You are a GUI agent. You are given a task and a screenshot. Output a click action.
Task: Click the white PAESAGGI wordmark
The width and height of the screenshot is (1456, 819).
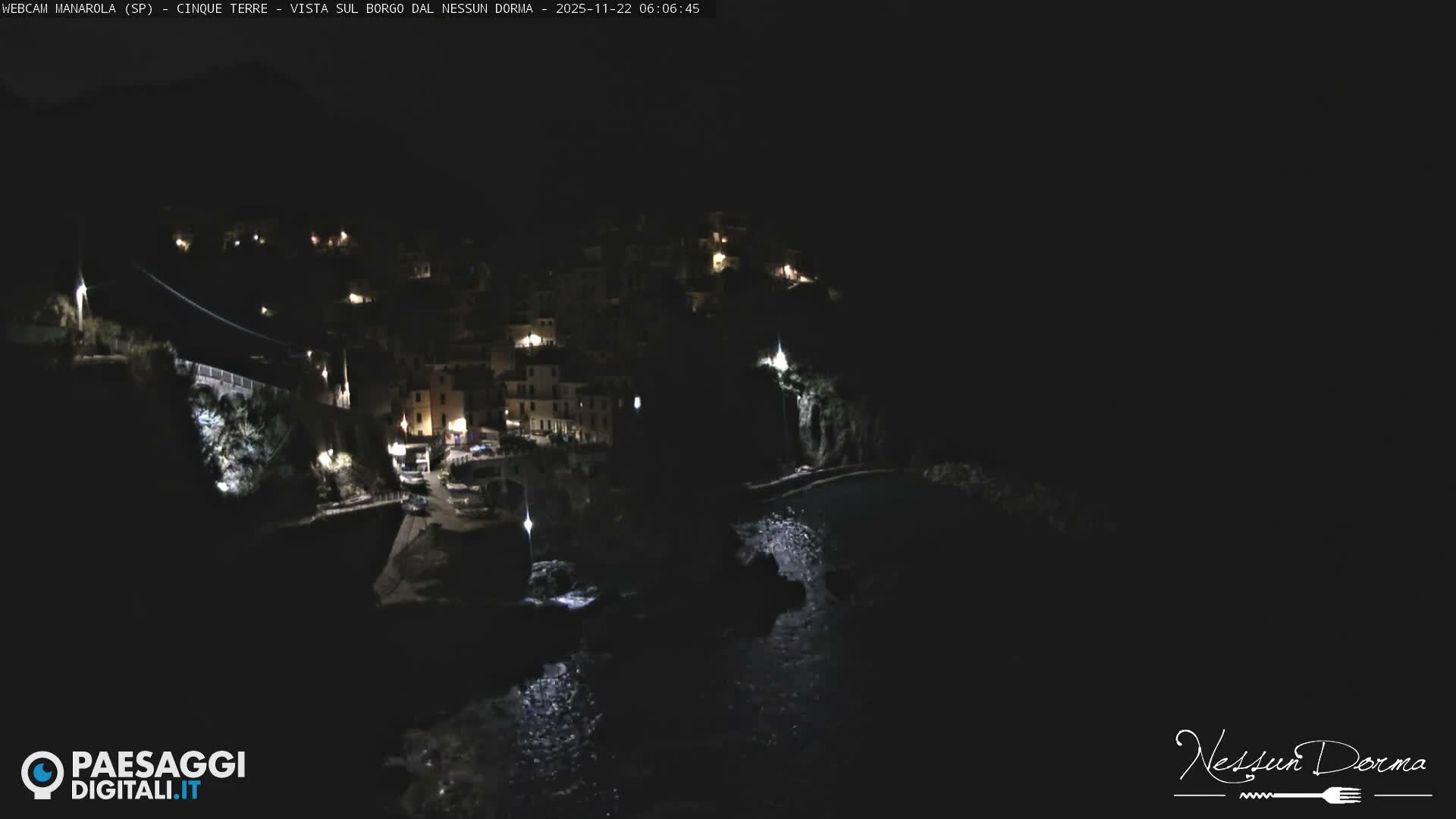[157, 764]
